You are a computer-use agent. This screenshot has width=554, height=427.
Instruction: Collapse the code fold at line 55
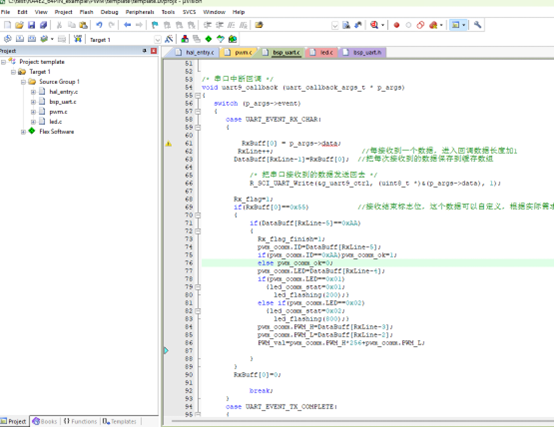coord(198,95)
